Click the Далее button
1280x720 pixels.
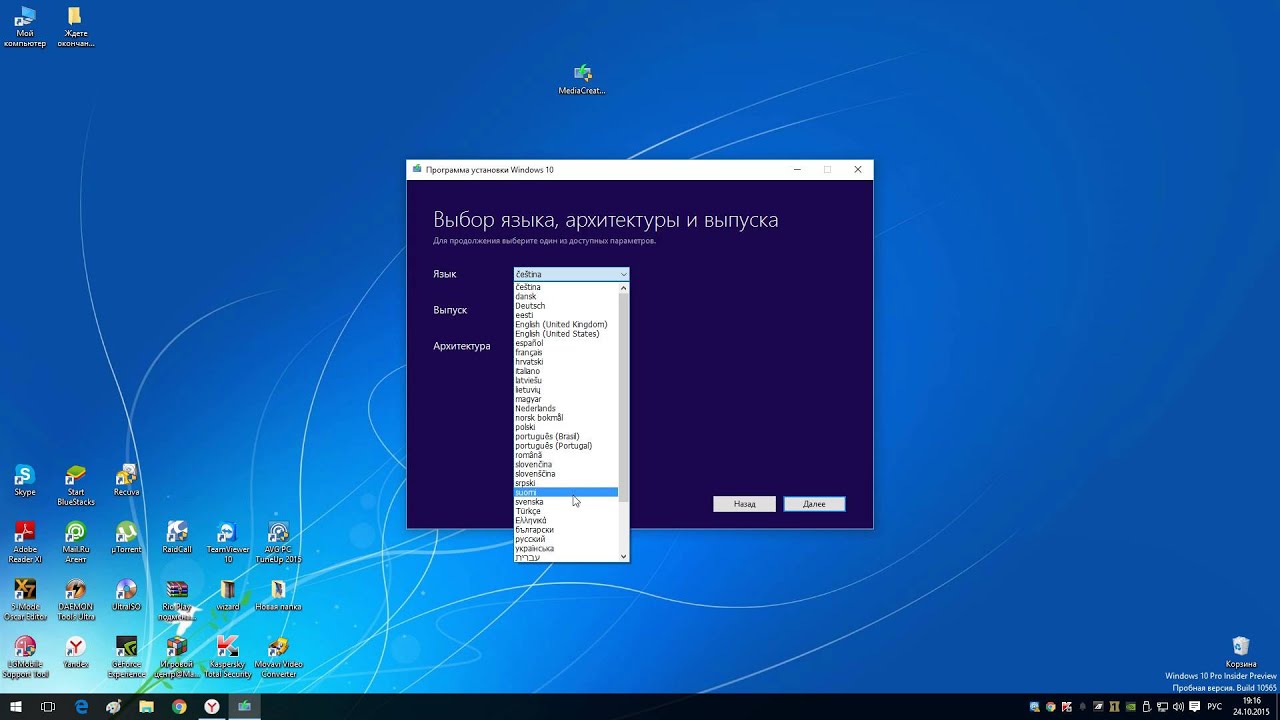click(814, 504)
